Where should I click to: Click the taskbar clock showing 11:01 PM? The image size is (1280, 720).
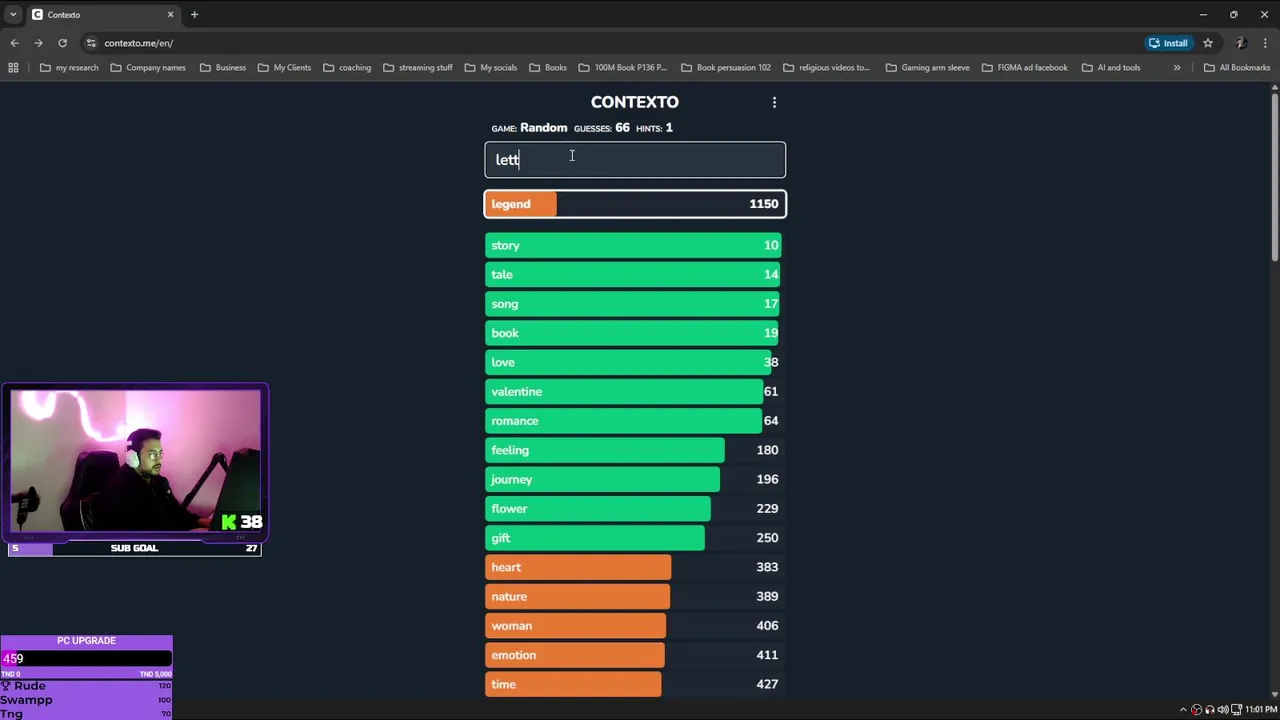[x=1261, y=709]
